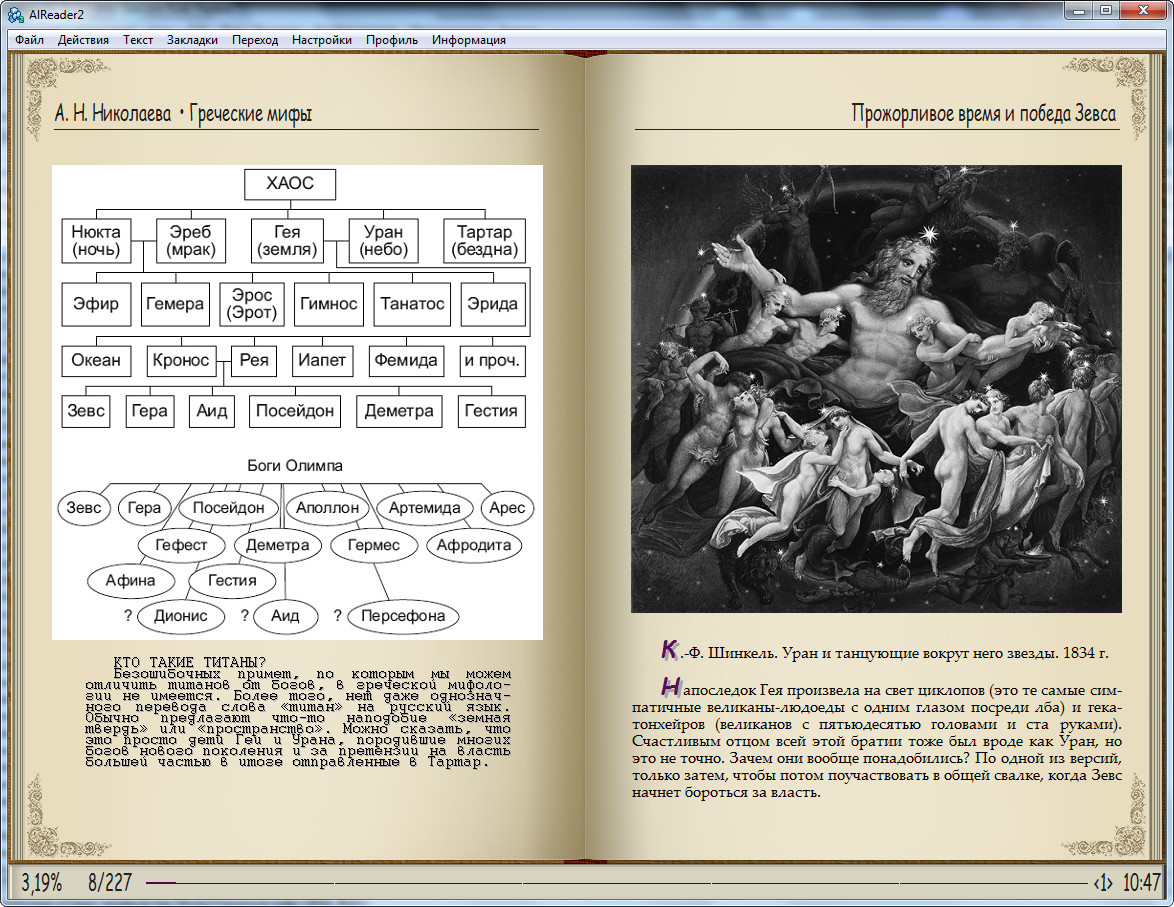The width and height of the screenshot is (1174, 907).
Task: Click the Танатос box in the diagram
Action: [x=412, y=304]
